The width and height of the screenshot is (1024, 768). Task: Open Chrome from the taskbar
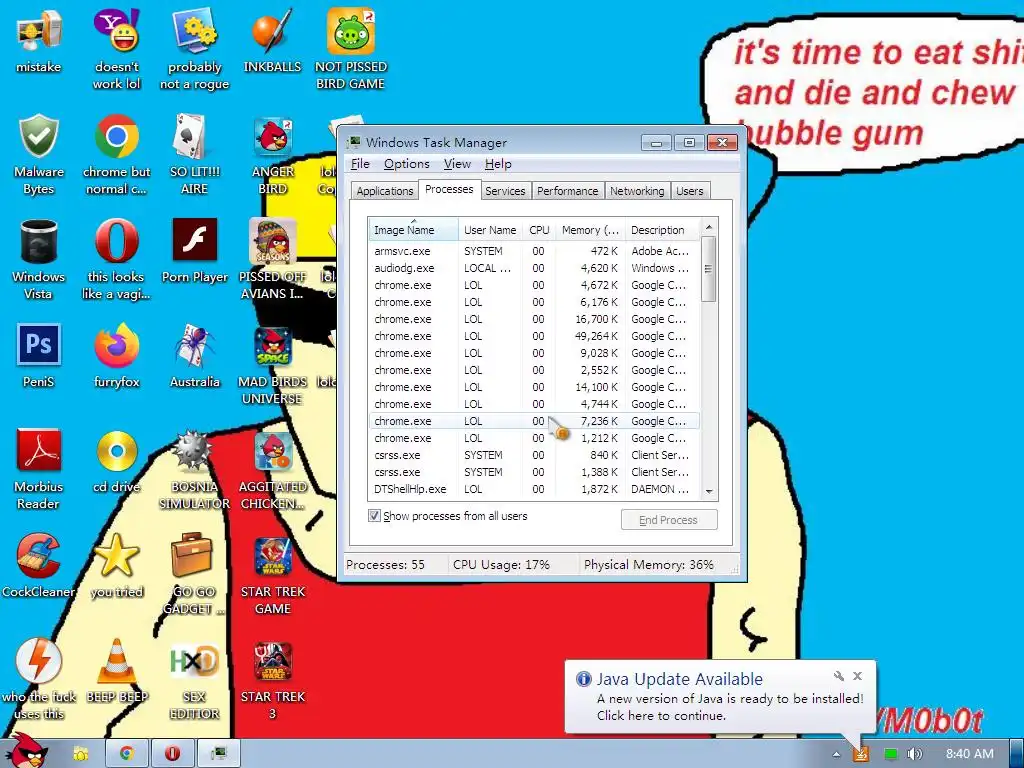click(127, 754)
